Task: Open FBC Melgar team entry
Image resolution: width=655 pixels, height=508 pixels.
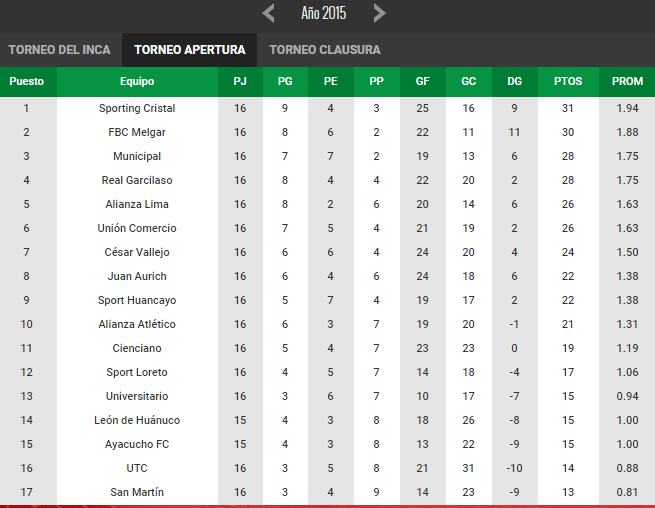Action: [137, 132]
